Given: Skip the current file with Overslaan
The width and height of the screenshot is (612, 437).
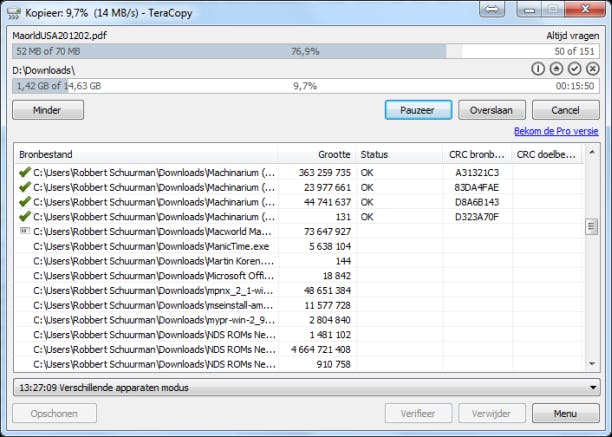Looking at the screenshot, I should pyautogui.click(x=492, y=110).
